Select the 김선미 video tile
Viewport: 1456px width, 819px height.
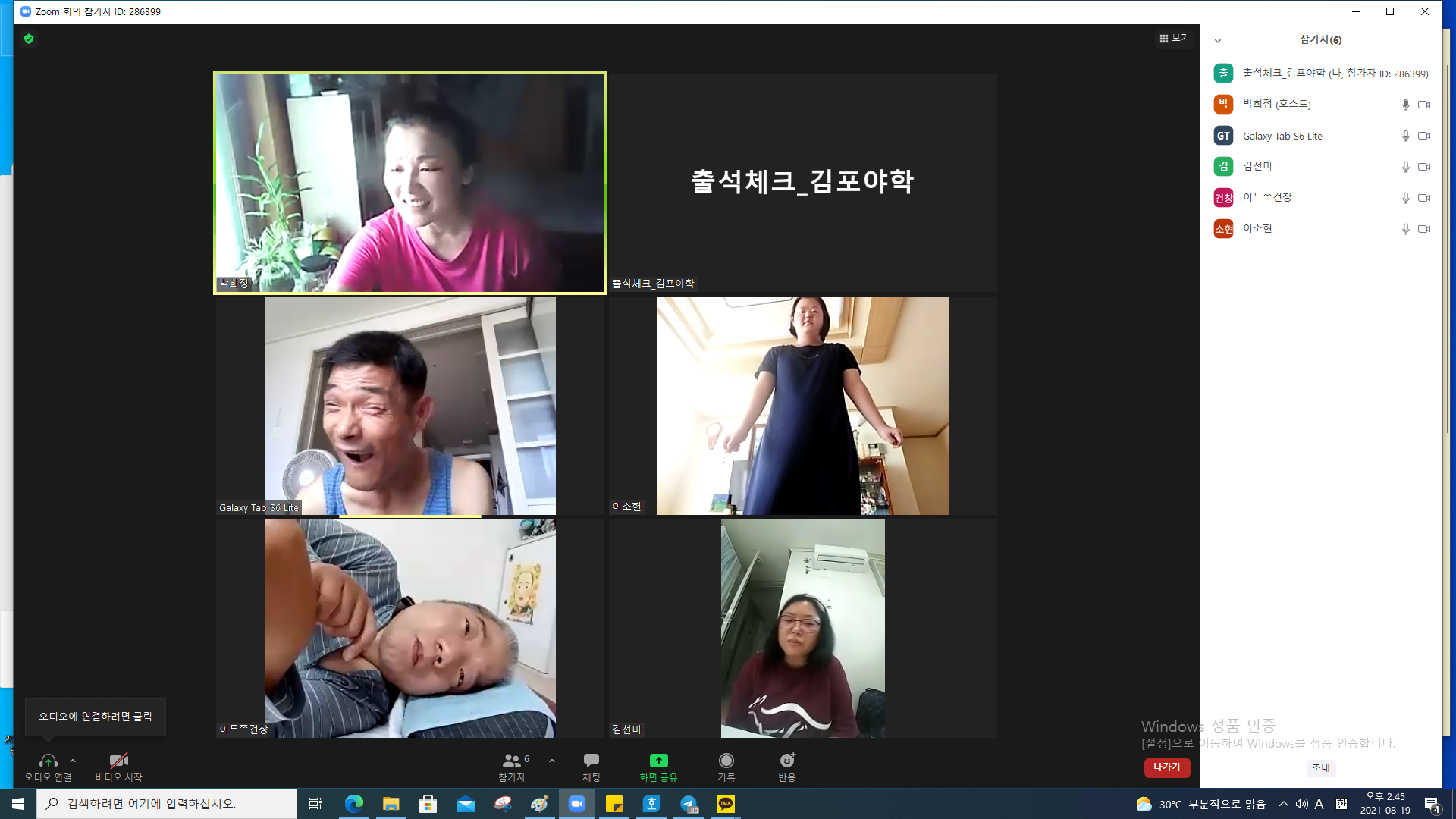(803, 629)
